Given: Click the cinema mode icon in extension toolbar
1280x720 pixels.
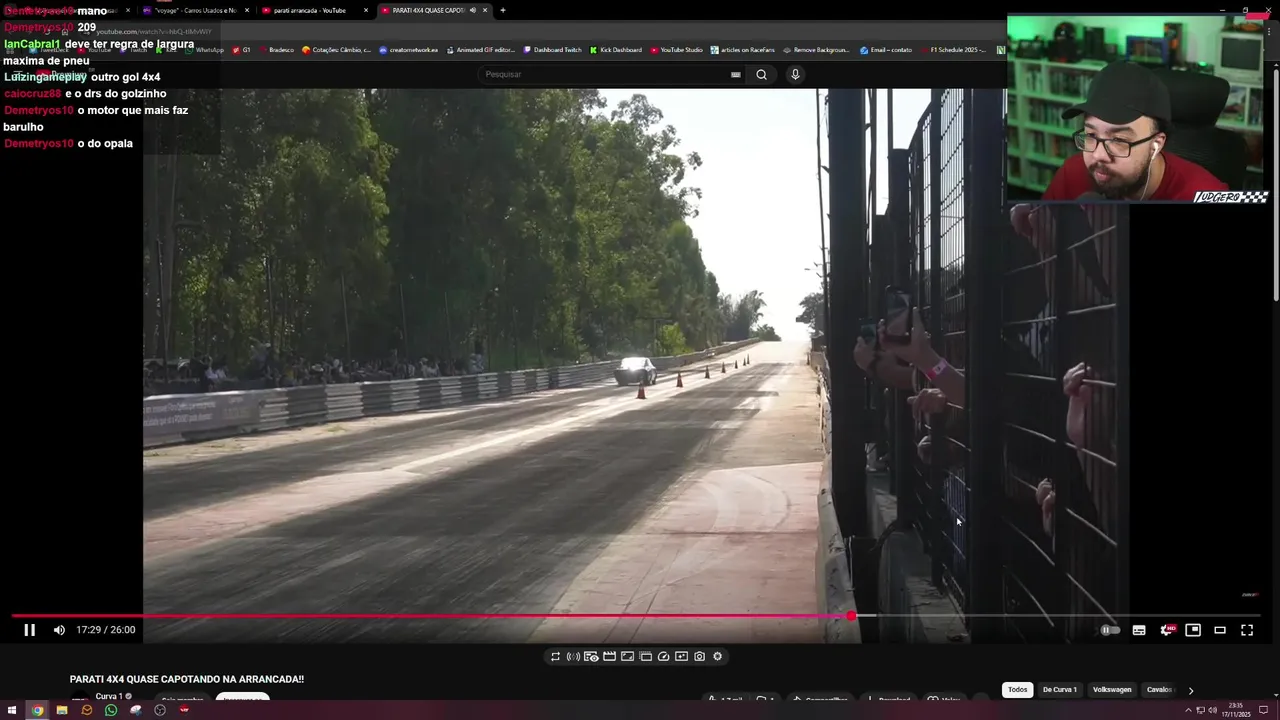Looking at the screenshot, I should pos(627,657).
